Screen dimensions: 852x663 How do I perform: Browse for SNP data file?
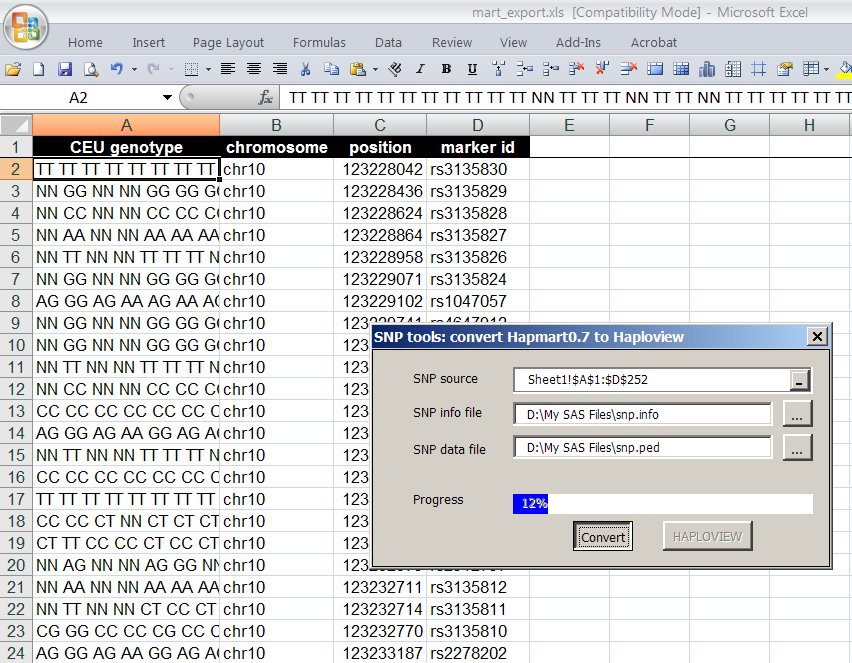pos(797,447)
